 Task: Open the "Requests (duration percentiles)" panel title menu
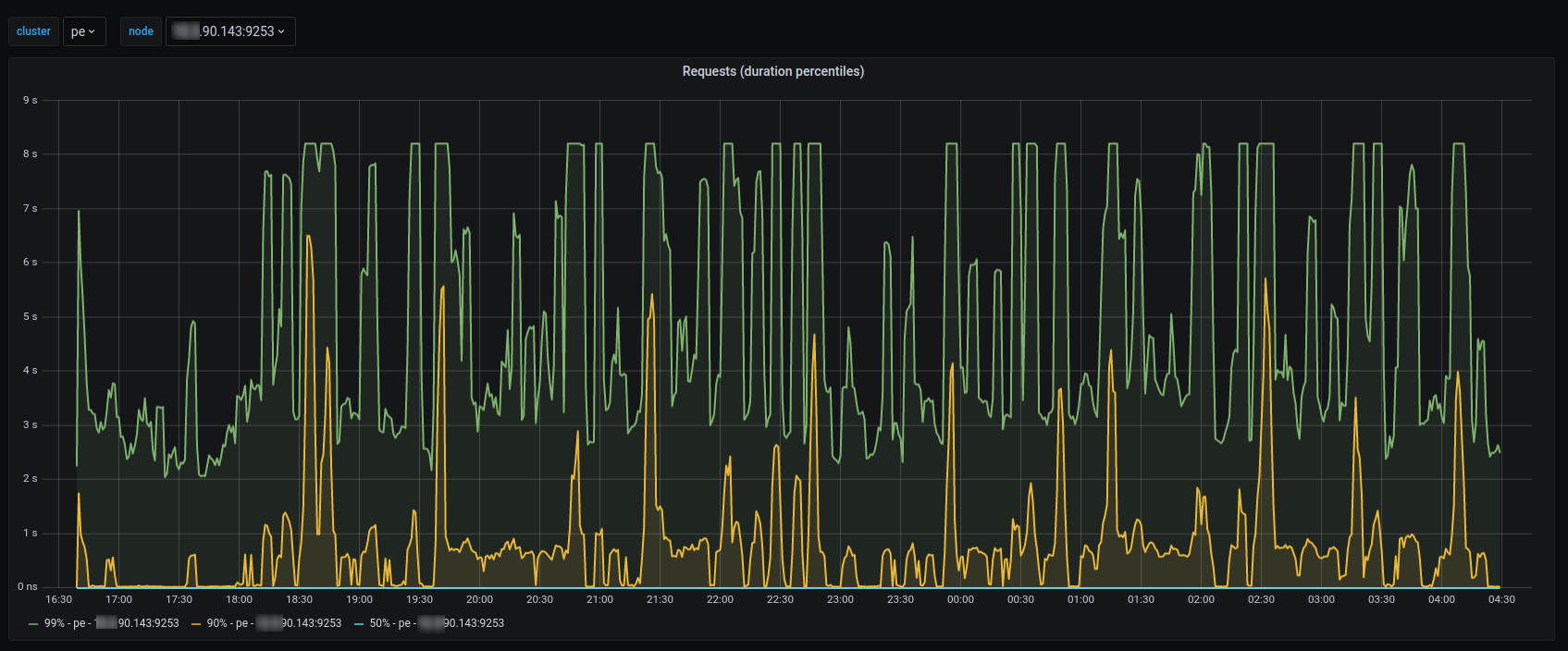pos(772,71)
